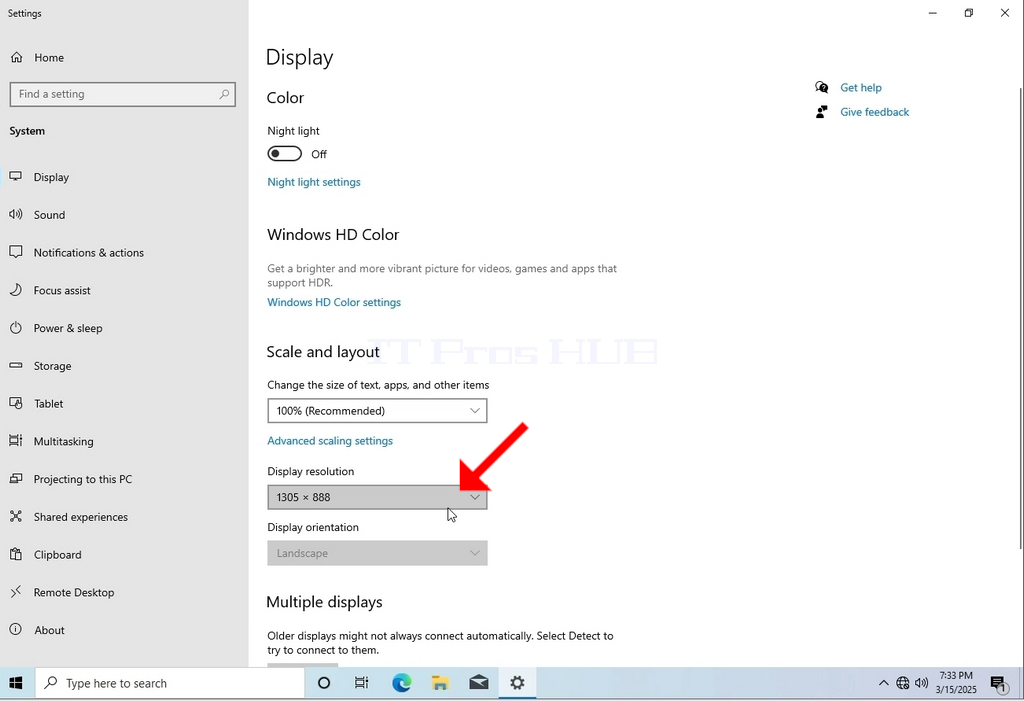Click the Find a setting search box
Screen dimensions: 1024x701
tap(123, 94)
